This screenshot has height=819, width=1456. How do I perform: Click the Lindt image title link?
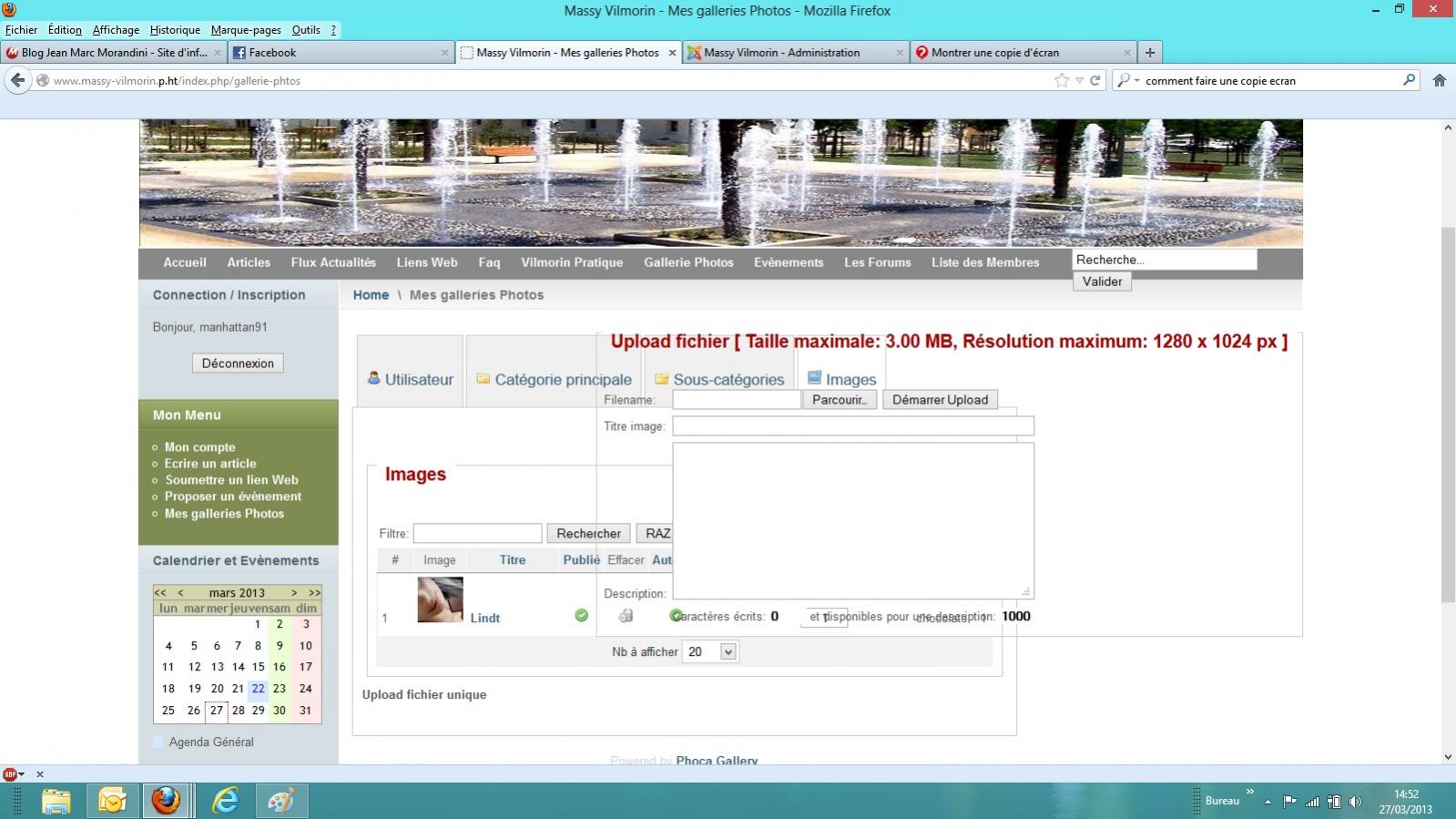pos(484,618)
